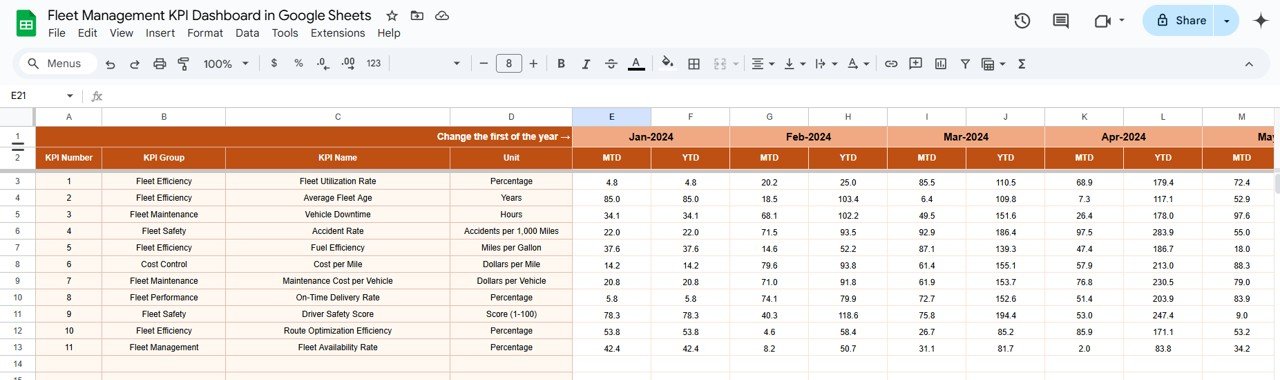Image resolution: width=1280 pixels, height=380 pixels.
Task: Open the Name Box dropdown arrow
Action: pyautogui.click(x=70, y=96)
